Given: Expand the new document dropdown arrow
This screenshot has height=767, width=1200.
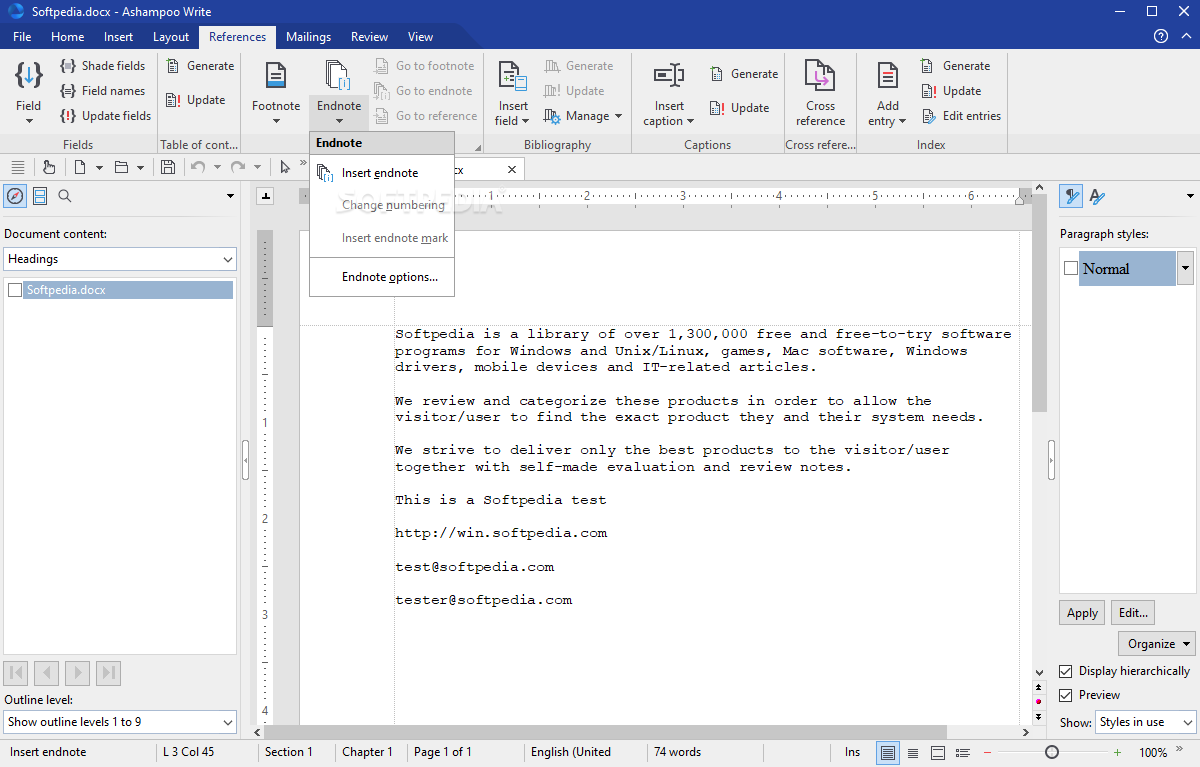Looking at the screenshot, I should tap(99, 167).
